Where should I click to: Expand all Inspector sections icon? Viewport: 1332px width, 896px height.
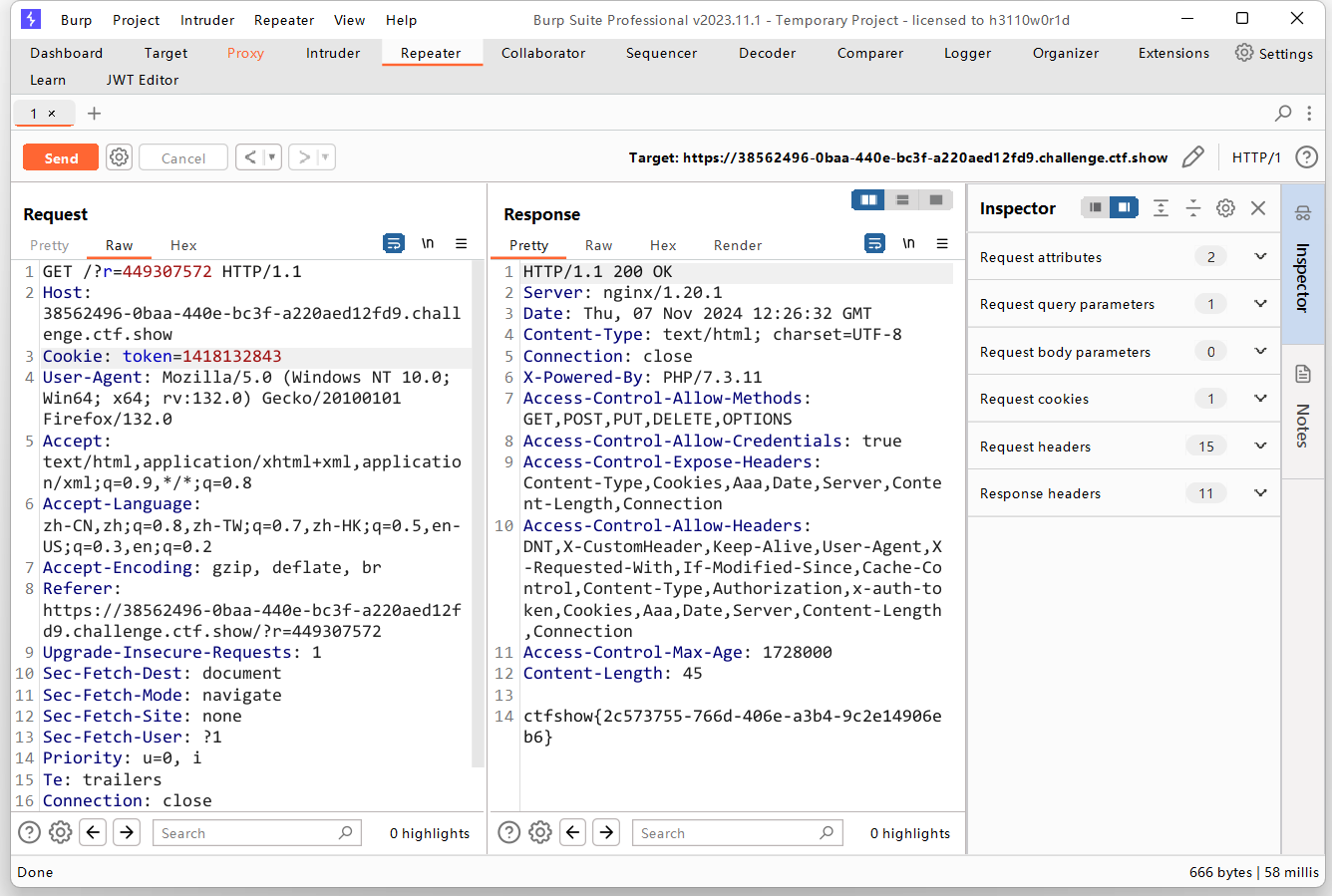click(1161, 207)
